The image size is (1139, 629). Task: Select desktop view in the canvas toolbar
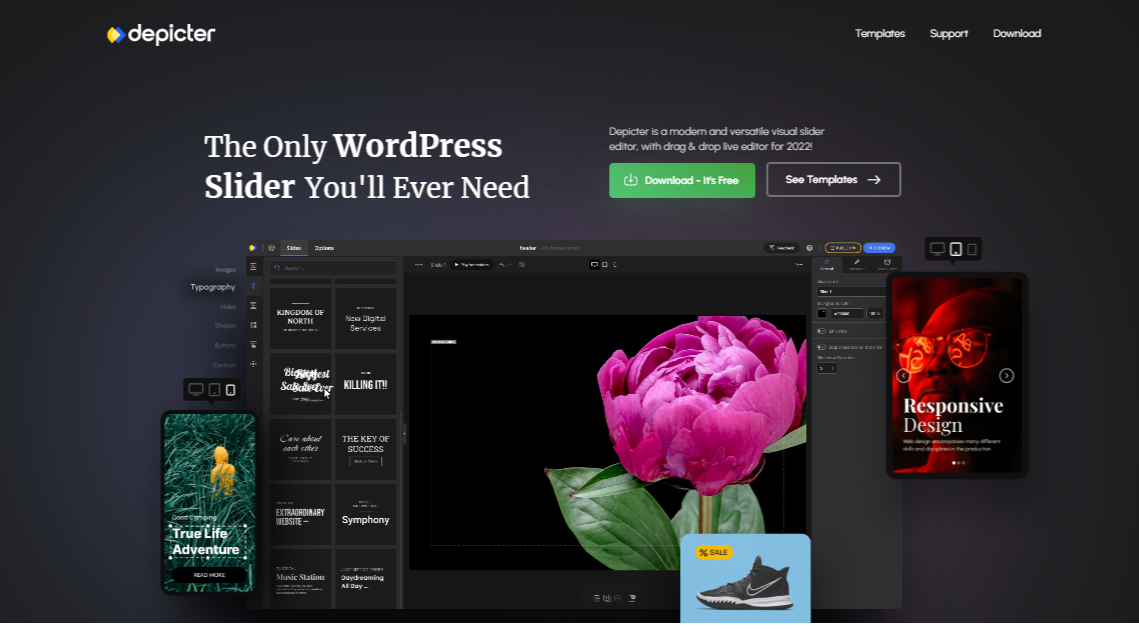[594, 265]
